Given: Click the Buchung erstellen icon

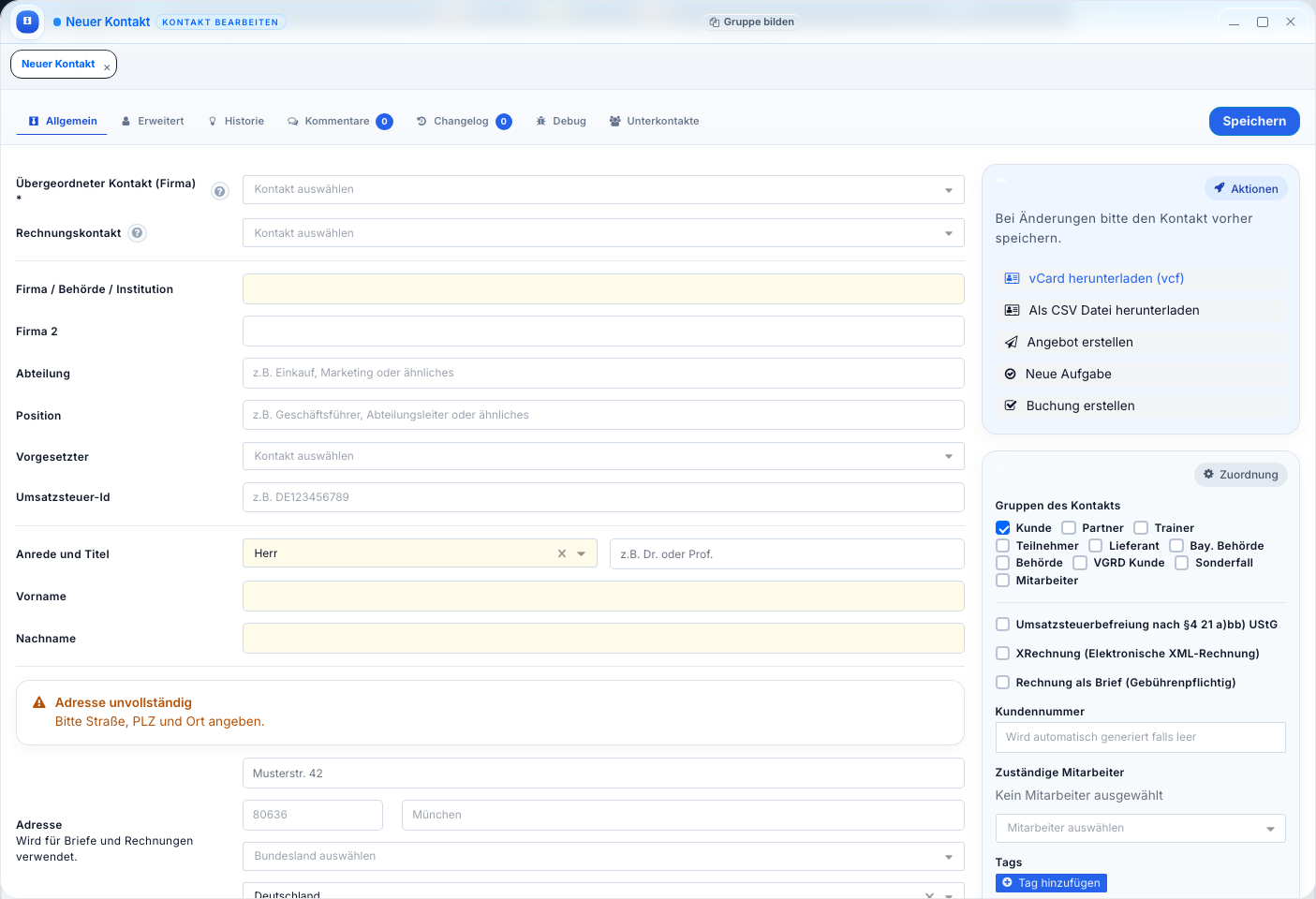Looking at the screenshot, I should click(1011, 405).
